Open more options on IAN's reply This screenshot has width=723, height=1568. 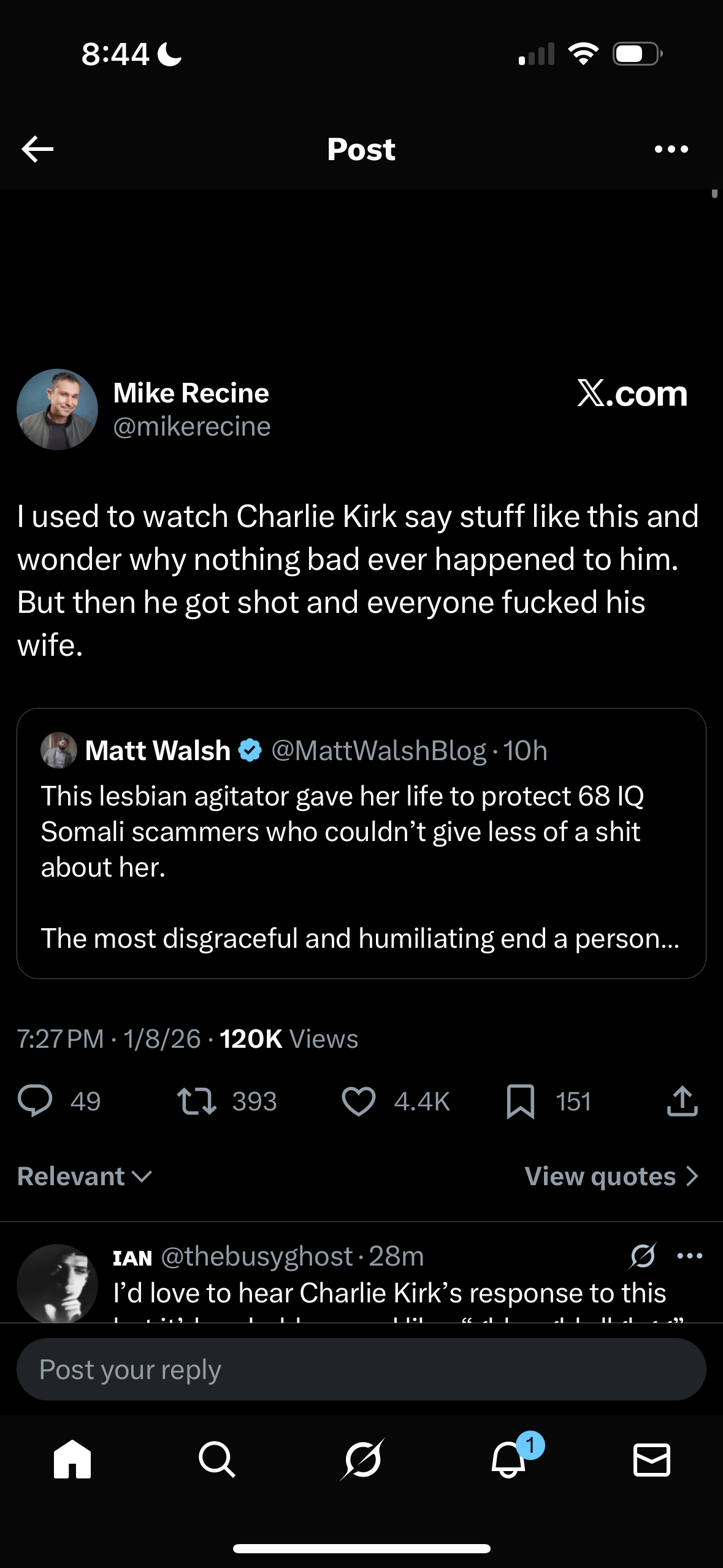pos(690,1255)
